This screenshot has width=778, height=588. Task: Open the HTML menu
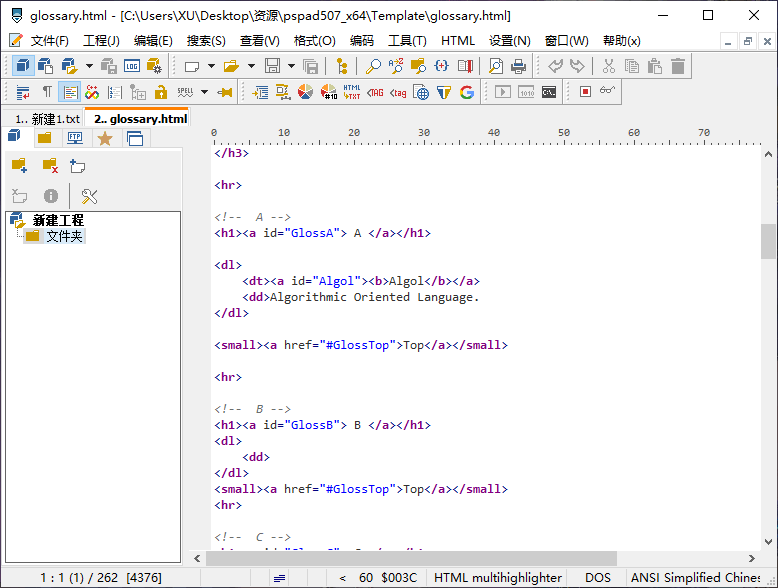pos(457,41)
